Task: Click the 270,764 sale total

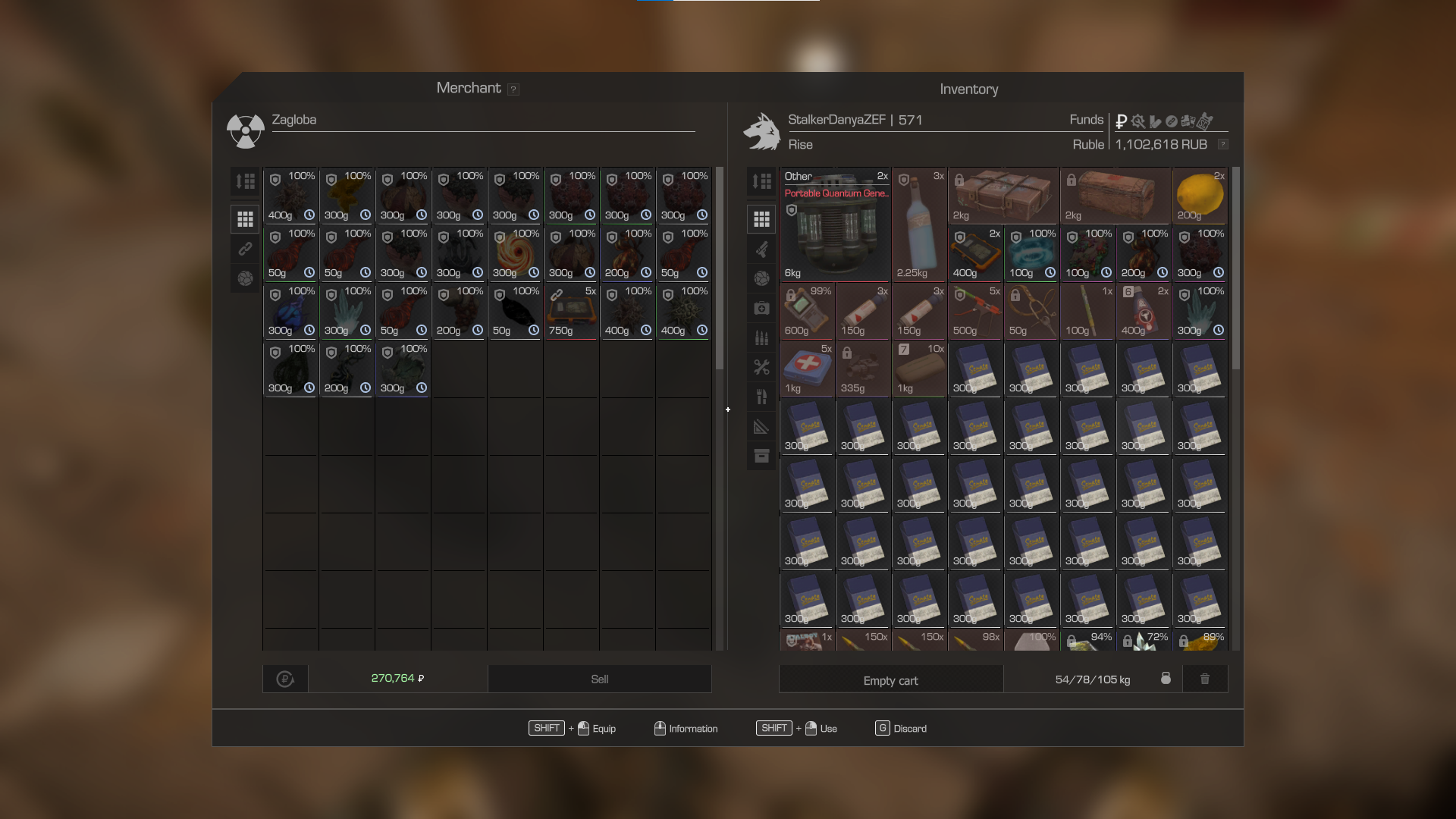Action: (397, 679)
